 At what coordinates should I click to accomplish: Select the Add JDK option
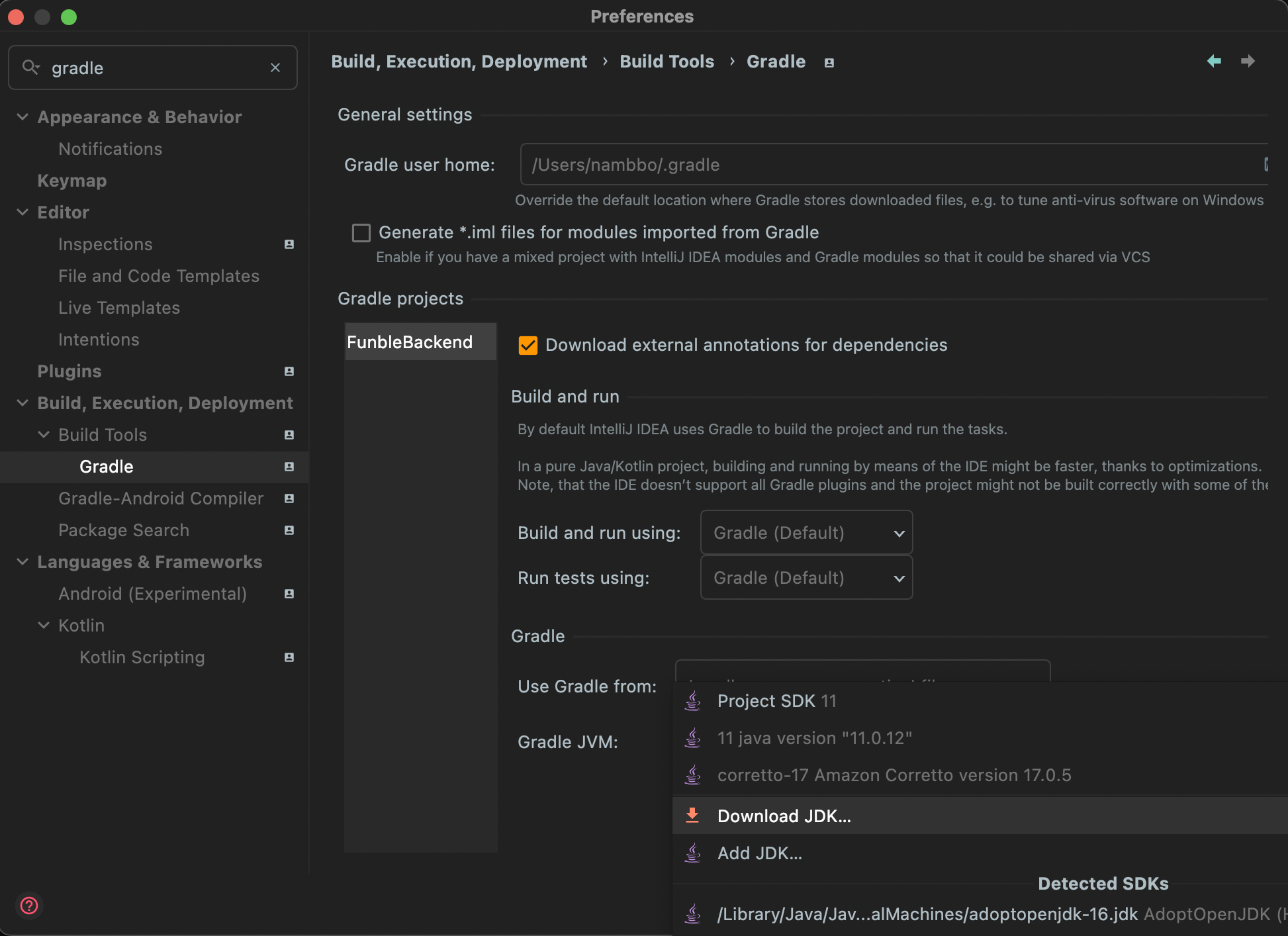coord(760,853)
